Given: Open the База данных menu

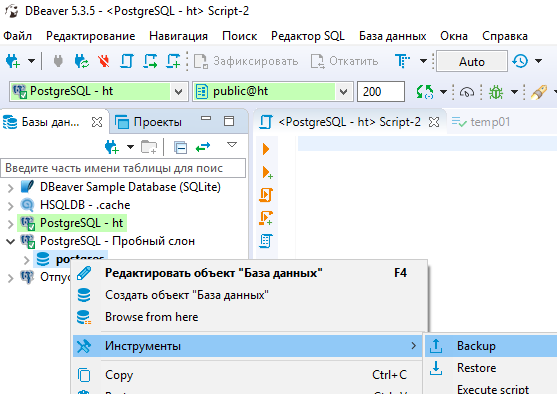Looking at the screenshot, I should (393, 36).
